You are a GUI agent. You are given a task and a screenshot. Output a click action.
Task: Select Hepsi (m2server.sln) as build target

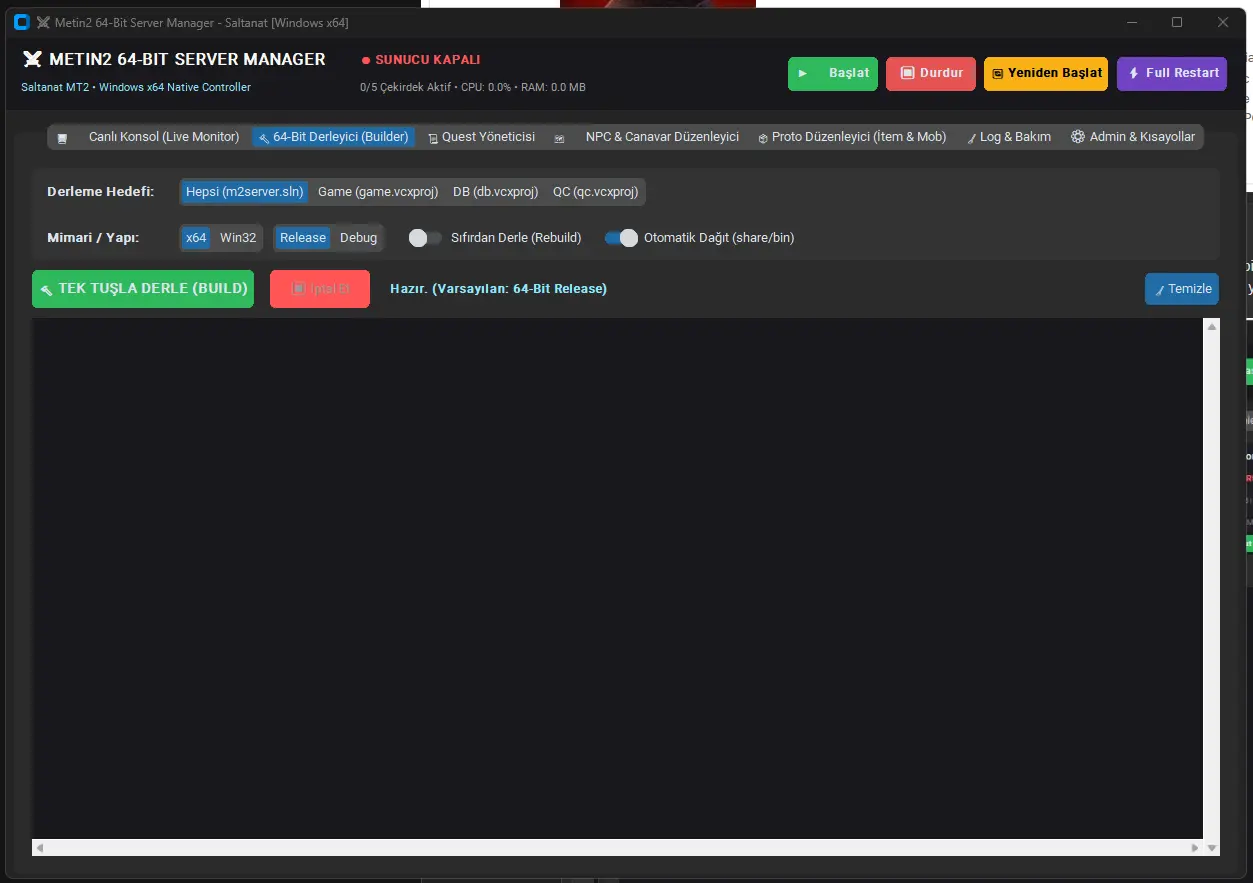coord(245,192)
